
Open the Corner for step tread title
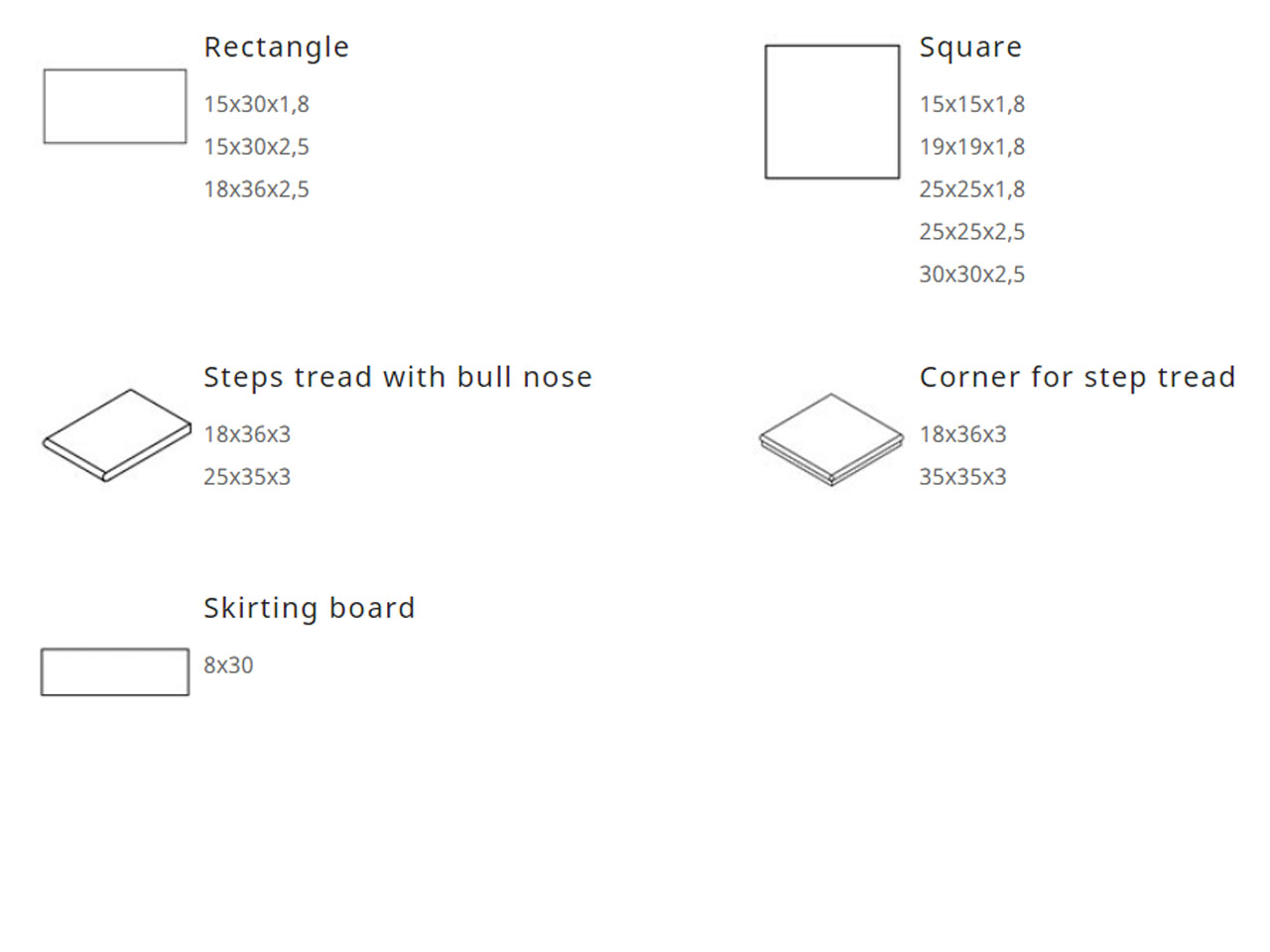click(x=1077, y=377)
